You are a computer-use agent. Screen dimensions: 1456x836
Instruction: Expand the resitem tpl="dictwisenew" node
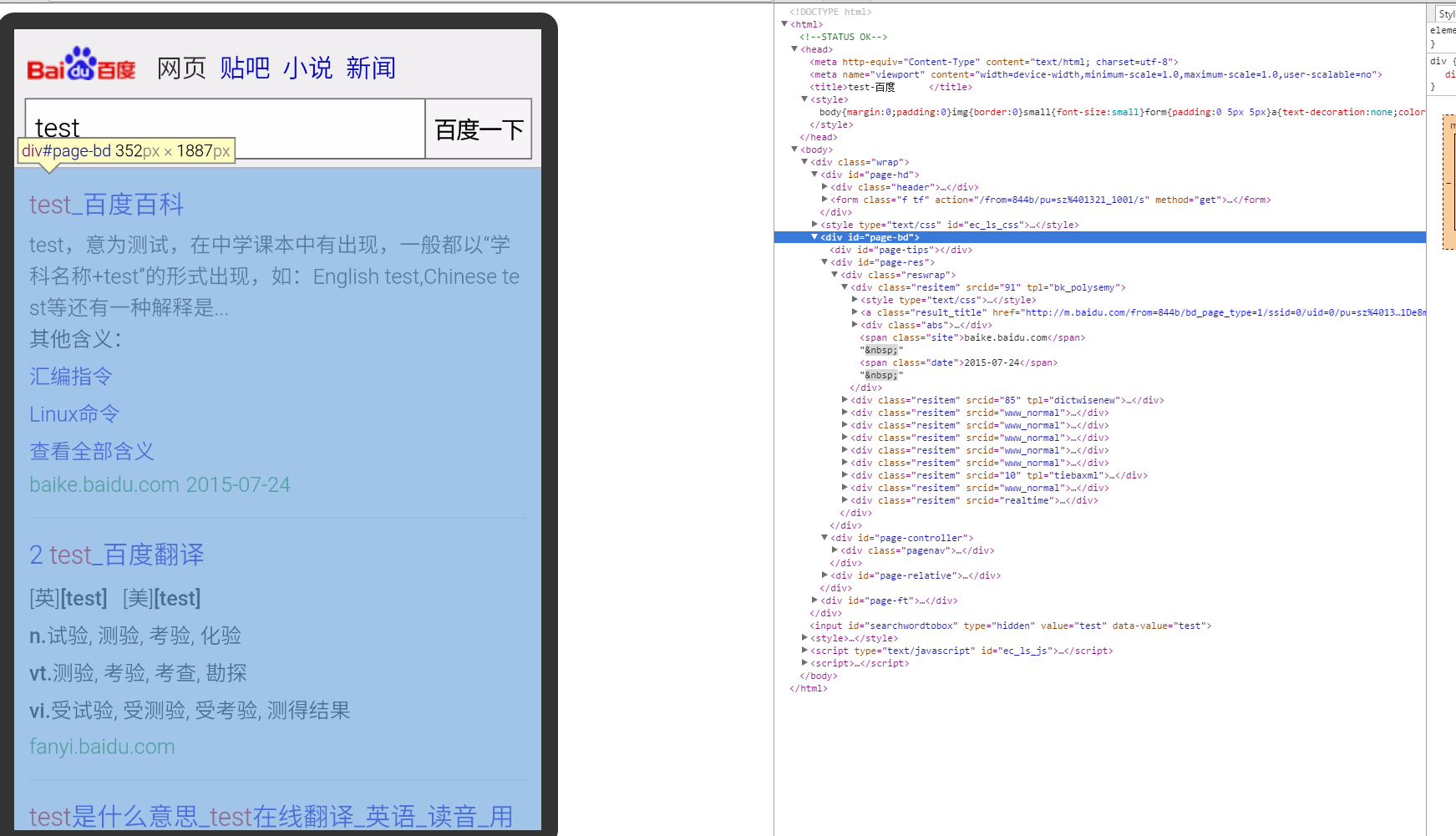(x=845, y=400)
